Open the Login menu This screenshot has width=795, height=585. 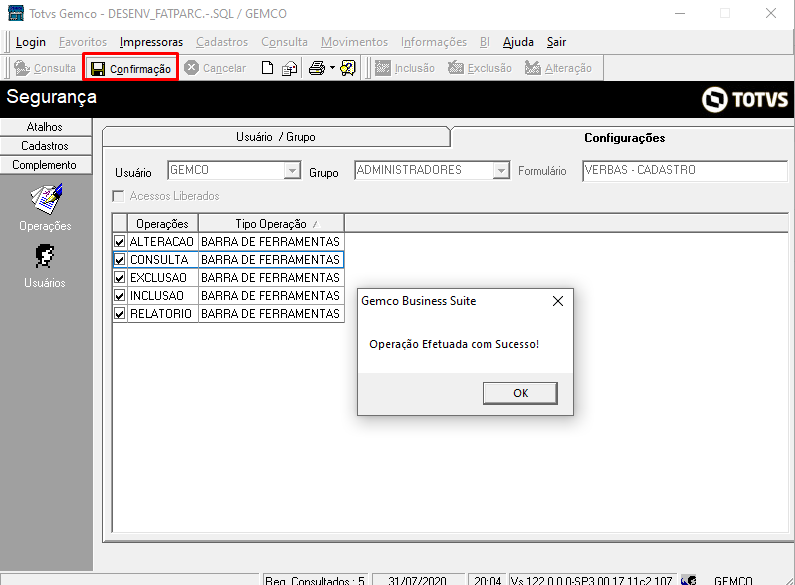[30, 42]
